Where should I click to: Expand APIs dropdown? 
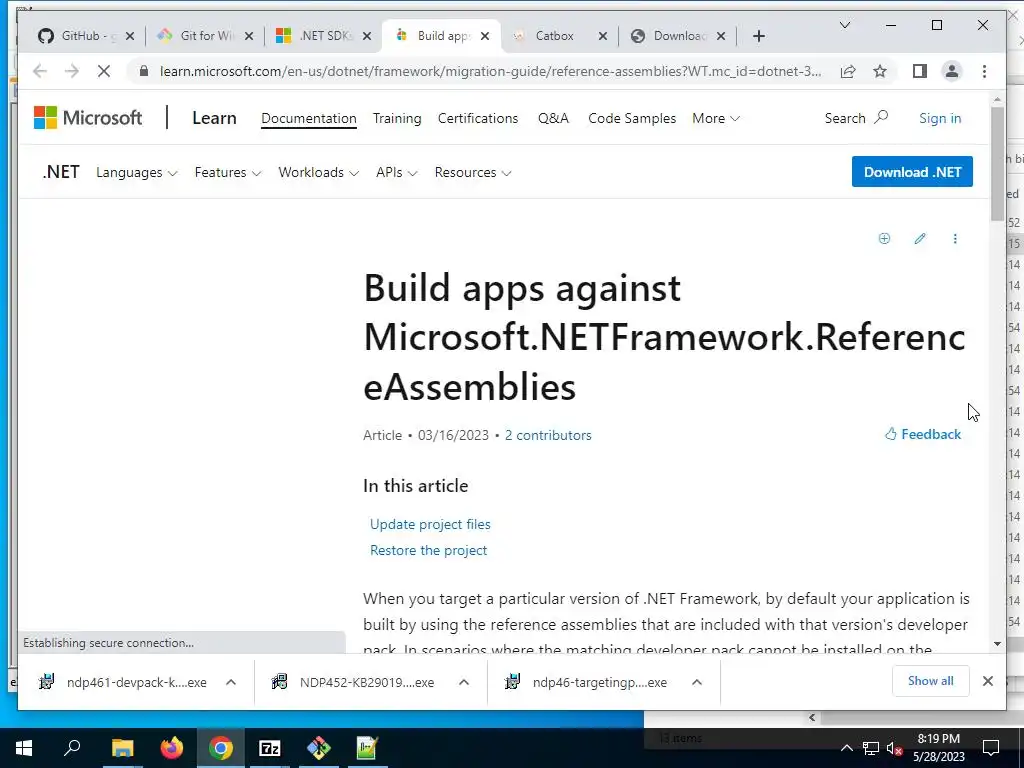396,172
